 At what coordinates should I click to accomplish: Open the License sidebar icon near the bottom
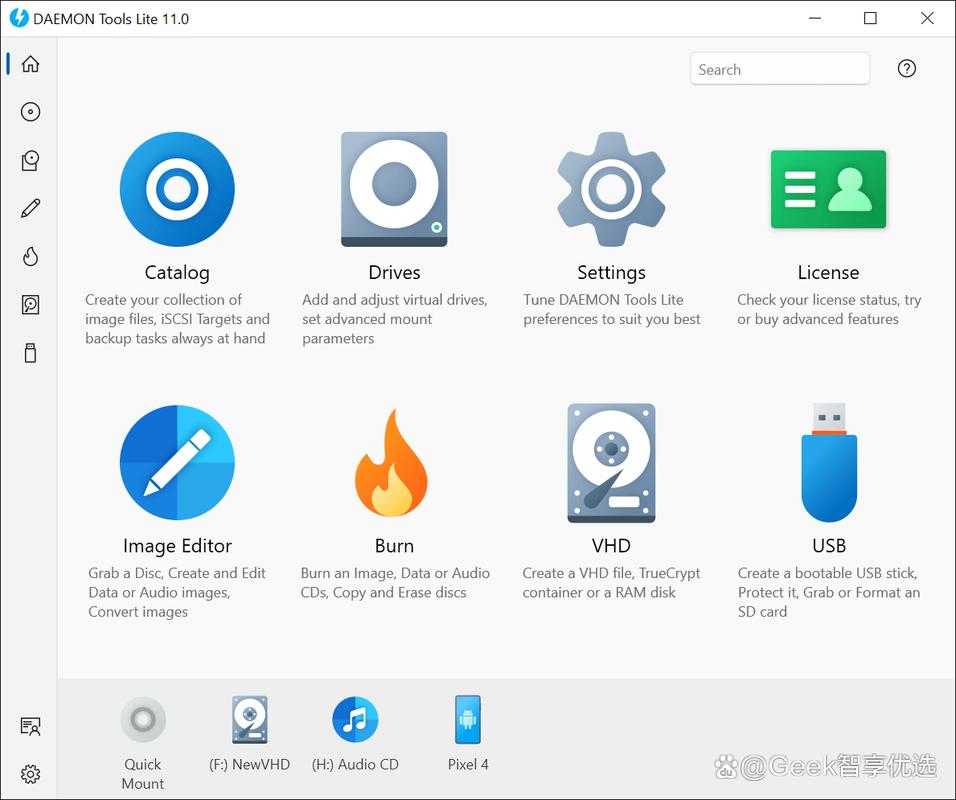30,726
